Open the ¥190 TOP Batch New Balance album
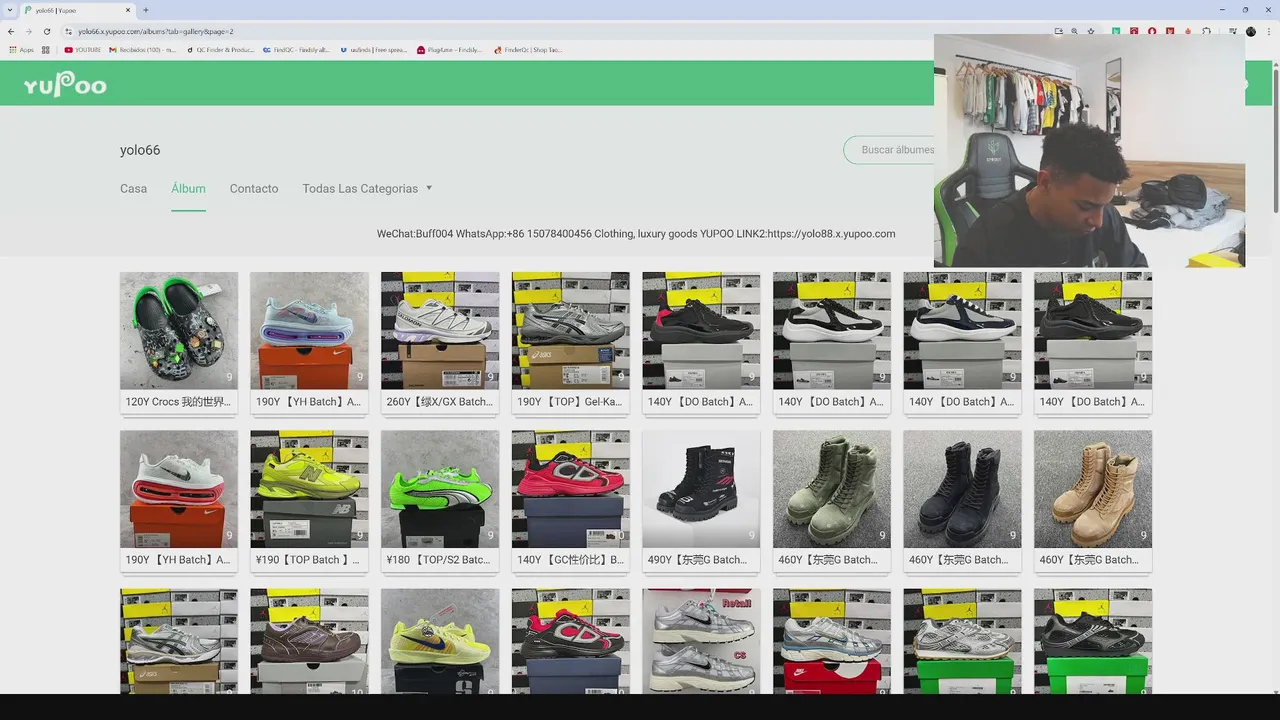 [x=309, y=489]
